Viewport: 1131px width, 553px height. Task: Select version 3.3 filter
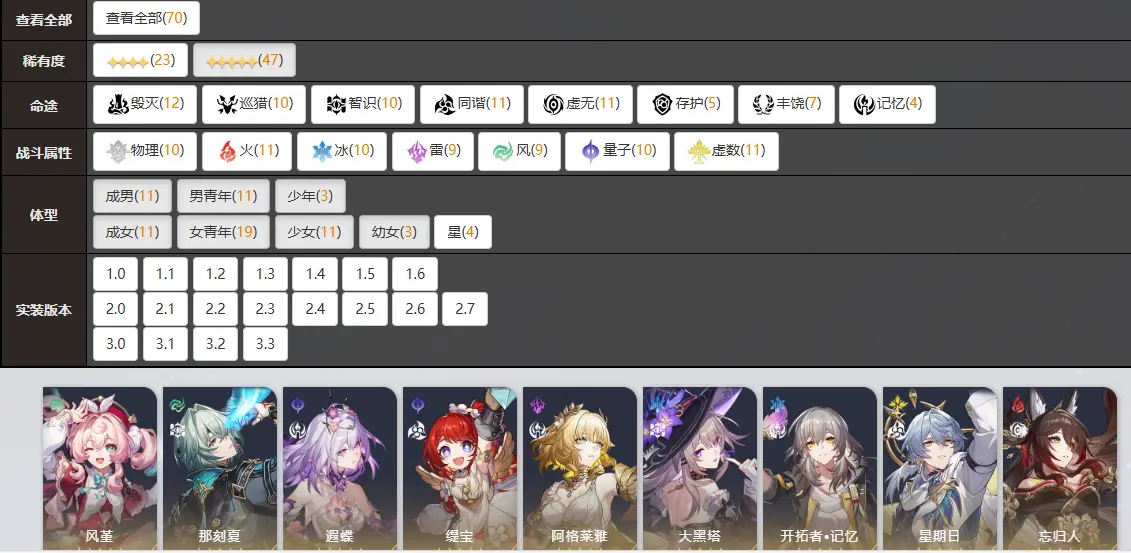pos(265,344)
